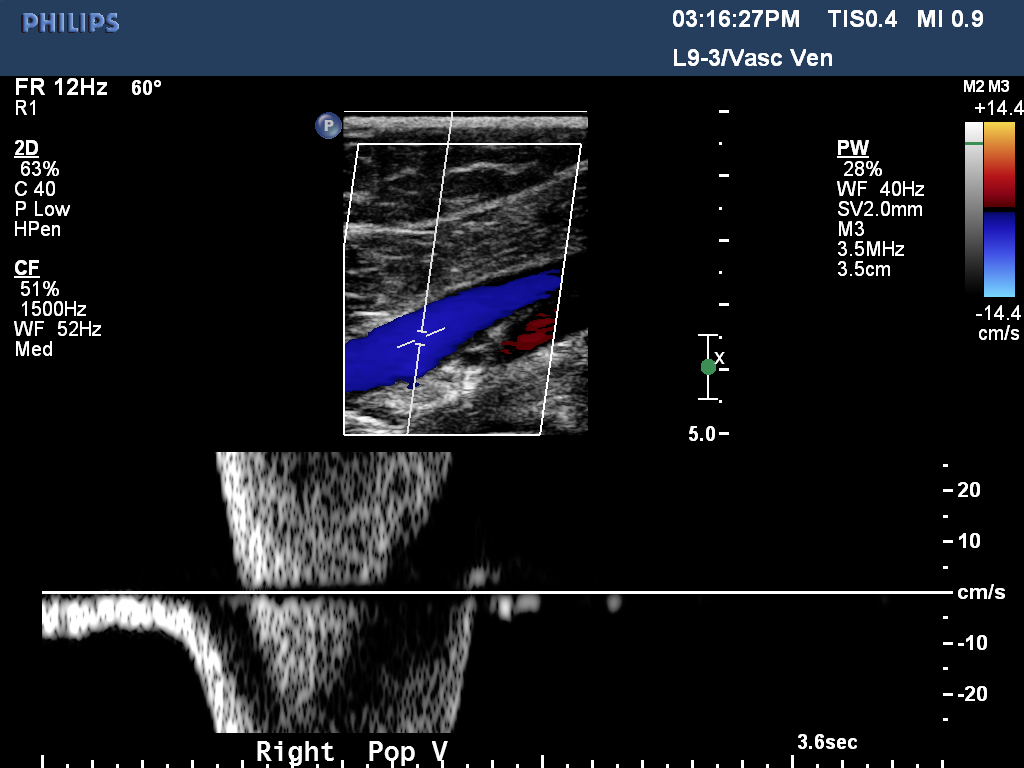Click the blue P orientation marker
The height and width of the screenshot is (768, 1024).
coord(328,126)
